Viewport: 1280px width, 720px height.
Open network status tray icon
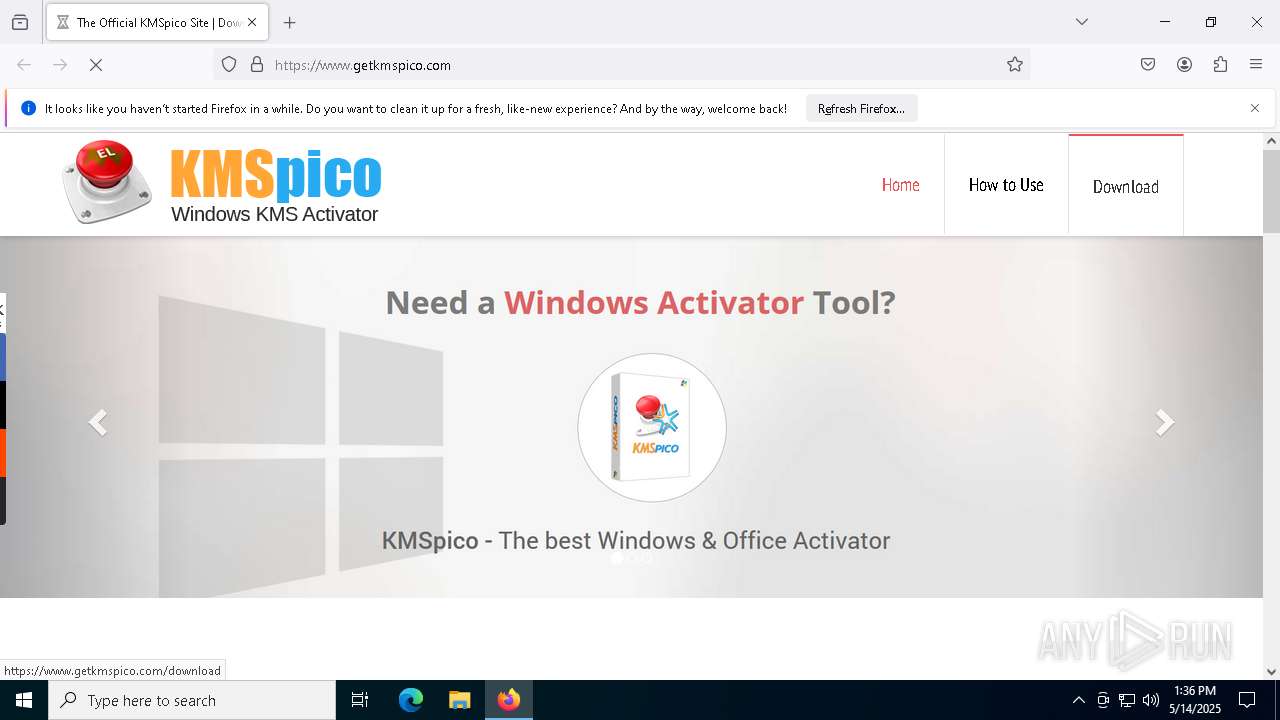(x=1127, y=700)
